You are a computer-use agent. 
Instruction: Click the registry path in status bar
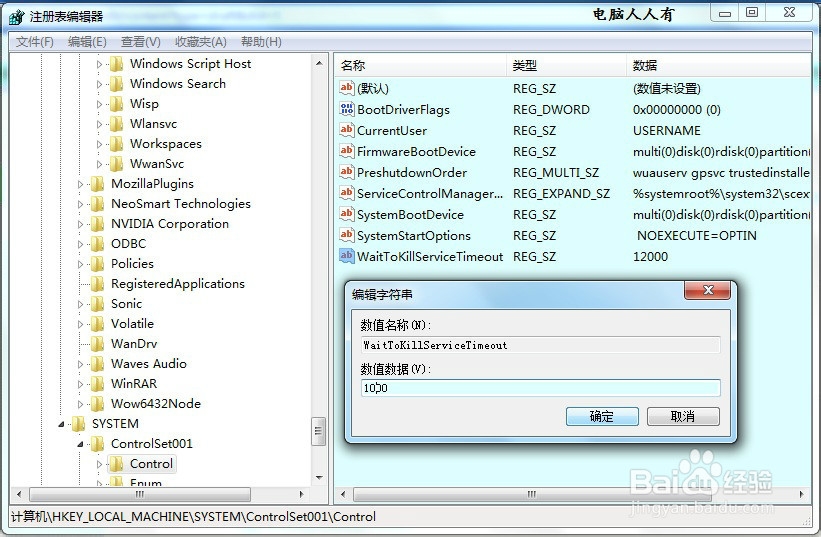(x=193, y=517)
